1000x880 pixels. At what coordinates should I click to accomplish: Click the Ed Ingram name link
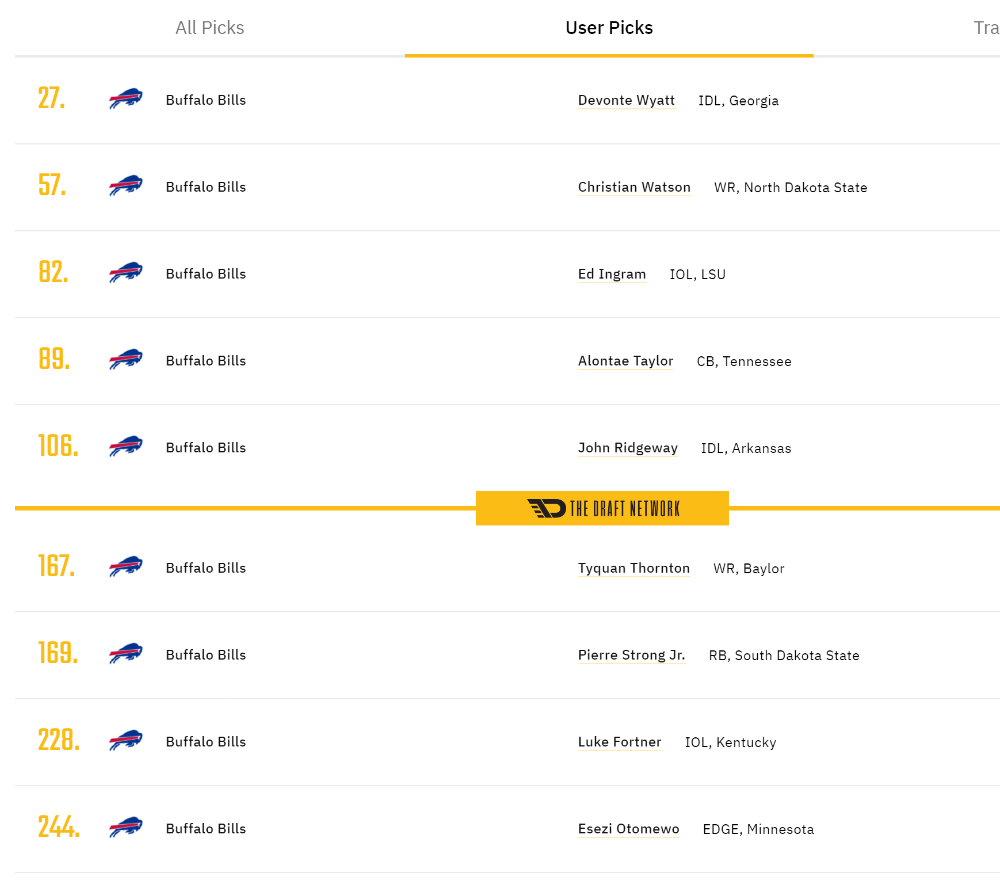click(x=612, y=274)
